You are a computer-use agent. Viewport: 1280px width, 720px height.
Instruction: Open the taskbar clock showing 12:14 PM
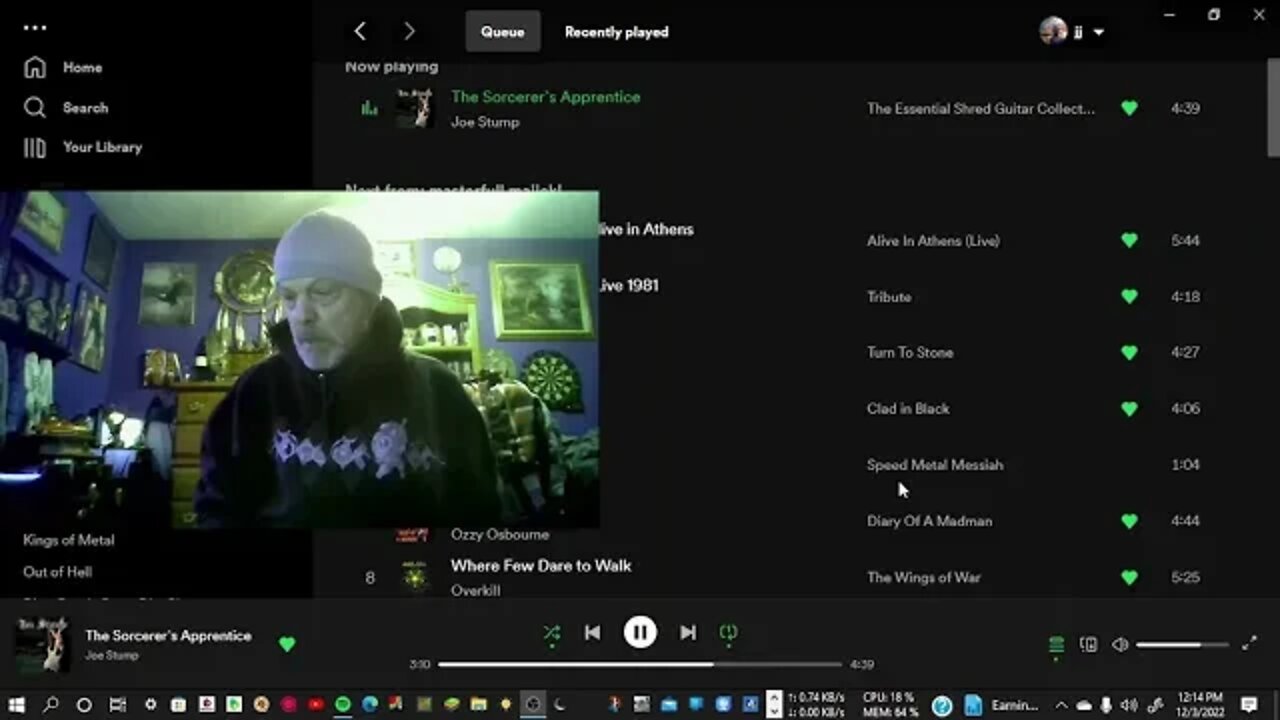[x=1200, y=705]
